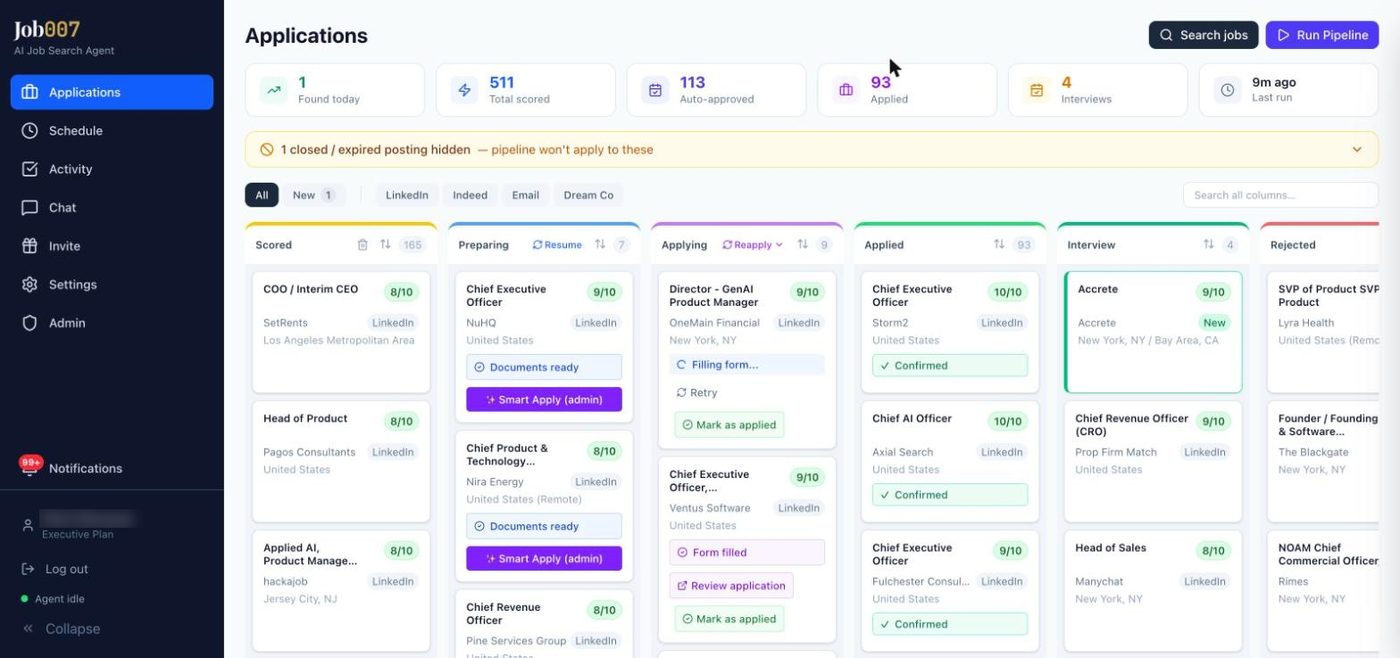This screenshot has height=658, width=1400.
Task: Click Confirmed badge on Storm2 card
Action: (950, 365)
